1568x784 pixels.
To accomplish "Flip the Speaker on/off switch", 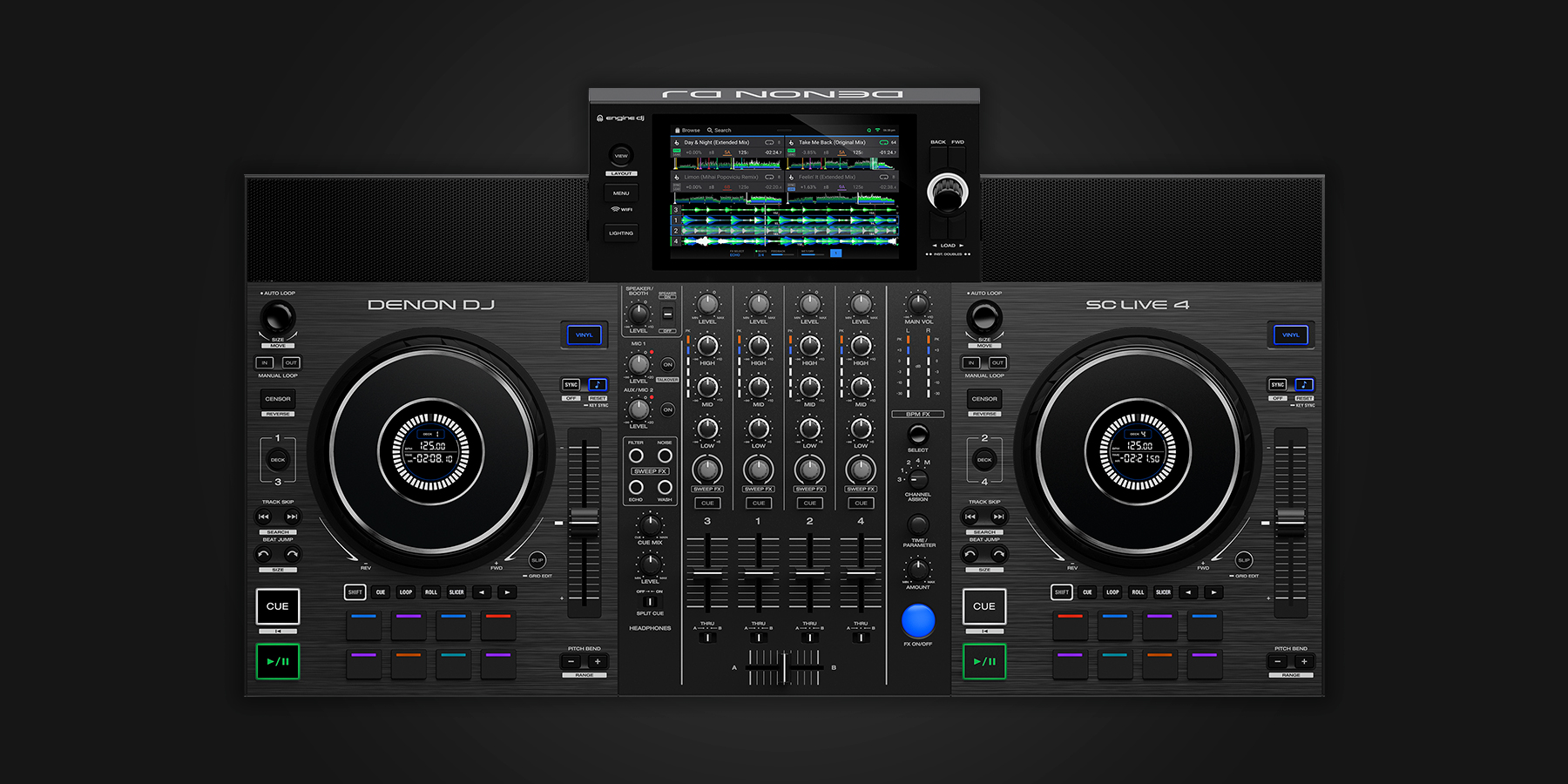I will (667, 314).
